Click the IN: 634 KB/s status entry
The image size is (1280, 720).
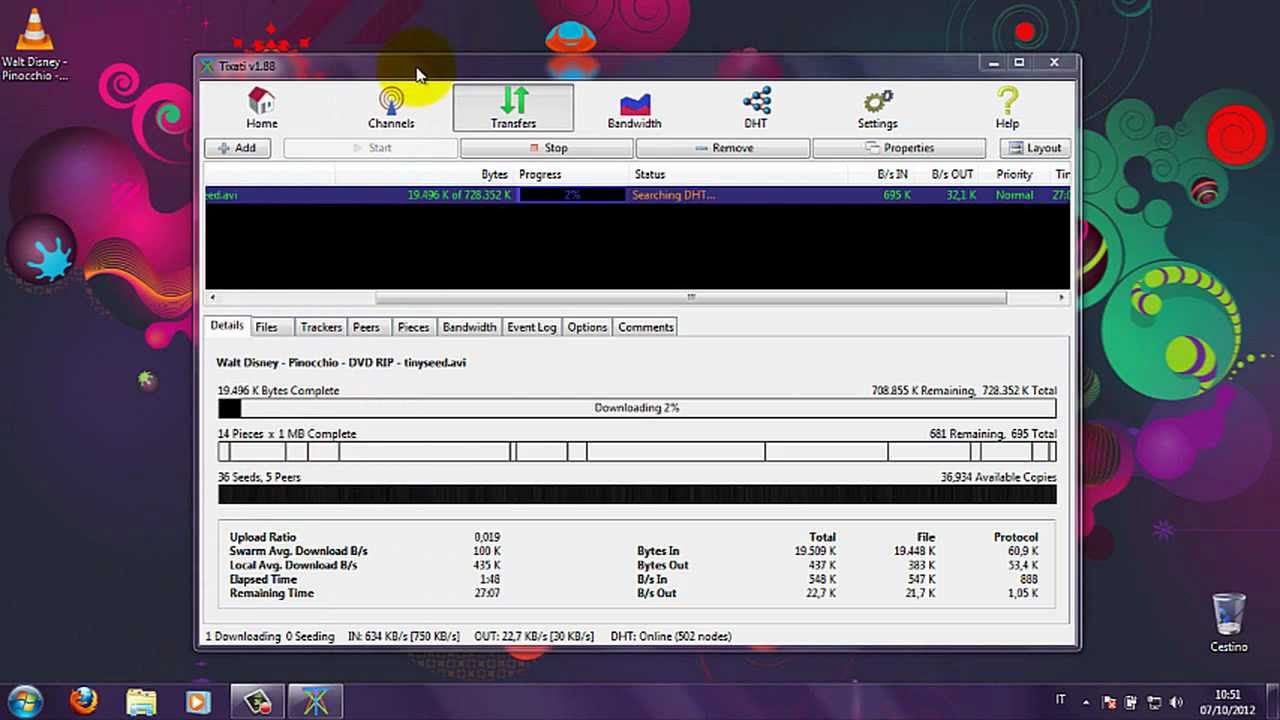[404, 636]
